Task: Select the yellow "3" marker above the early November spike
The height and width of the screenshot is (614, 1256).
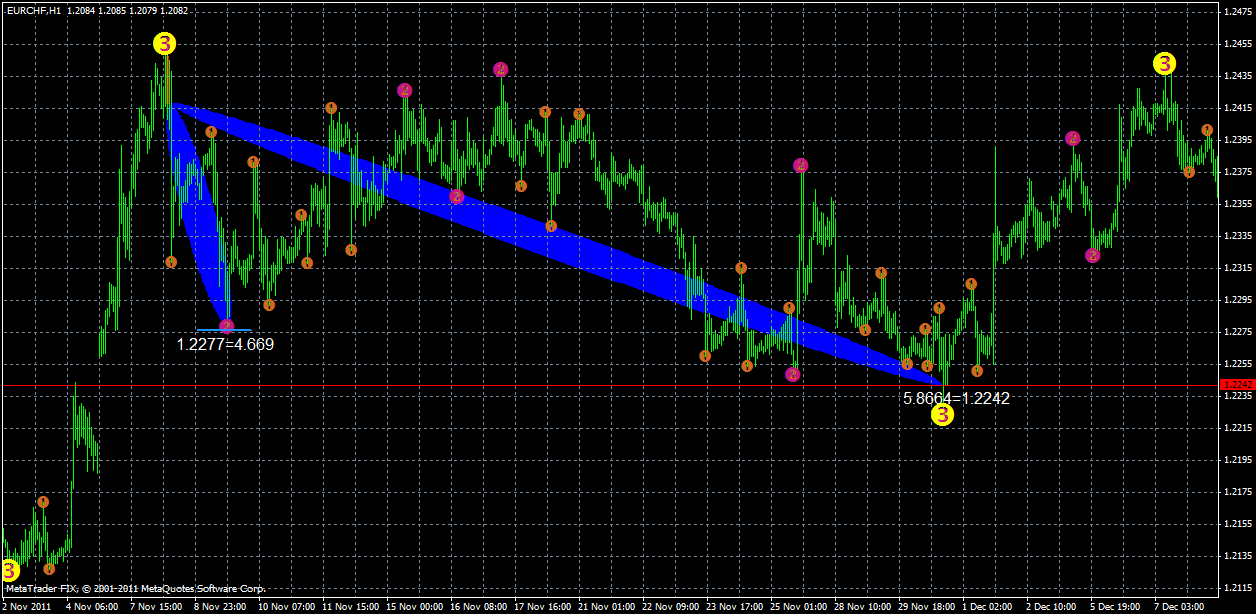Action: click(163, 43)
